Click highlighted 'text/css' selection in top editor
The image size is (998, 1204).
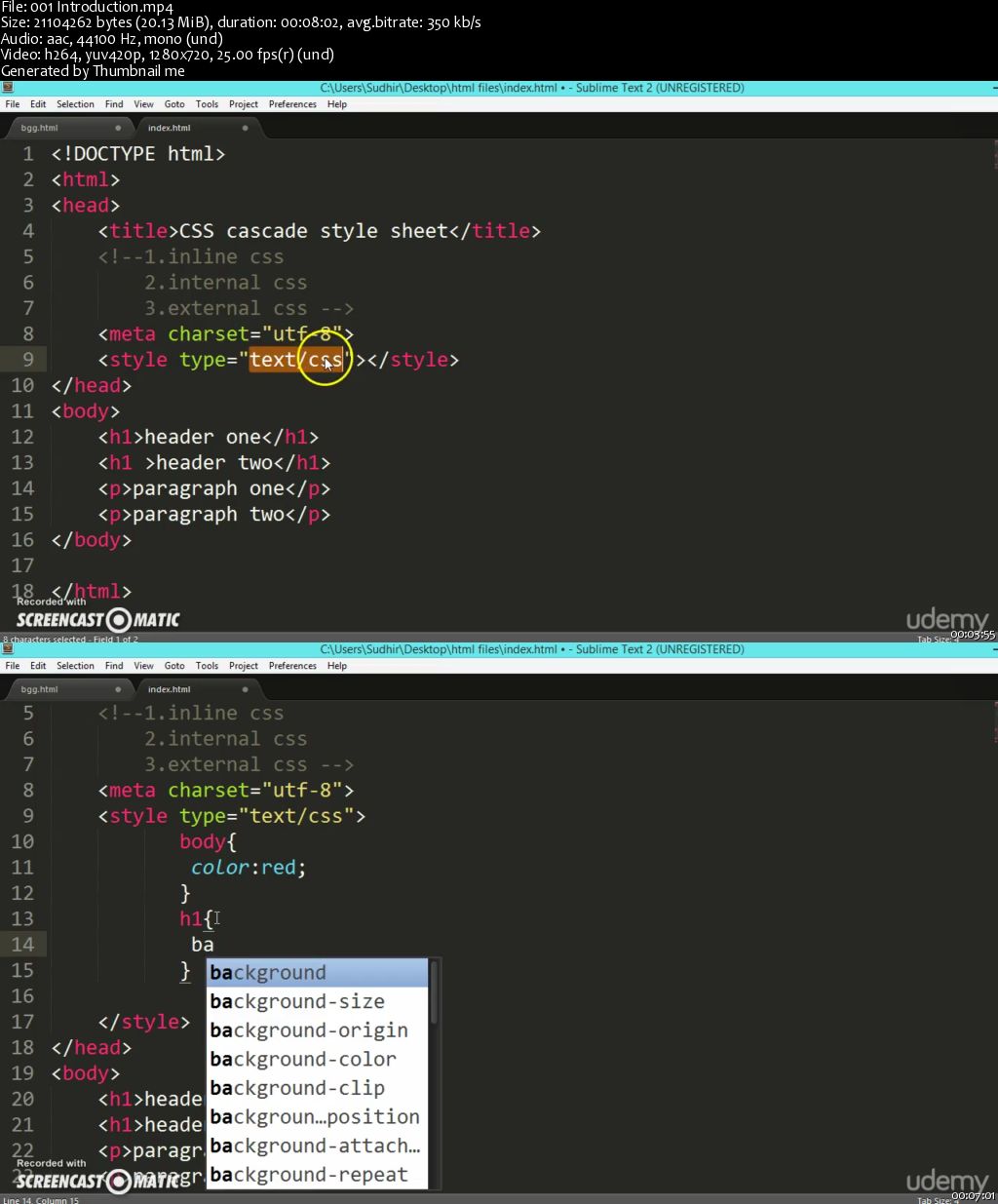coord(296,360)
